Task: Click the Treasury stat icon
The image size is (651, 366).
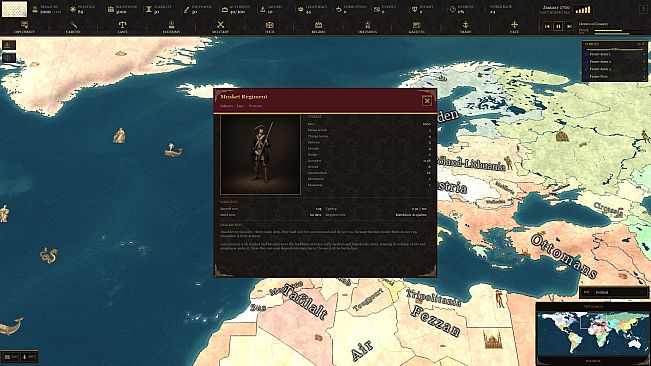Action: point(35,9)
